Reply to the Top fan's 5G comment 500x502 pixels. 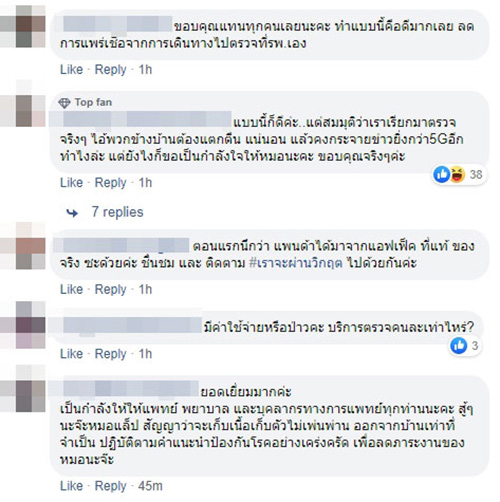tap(111, 183)
